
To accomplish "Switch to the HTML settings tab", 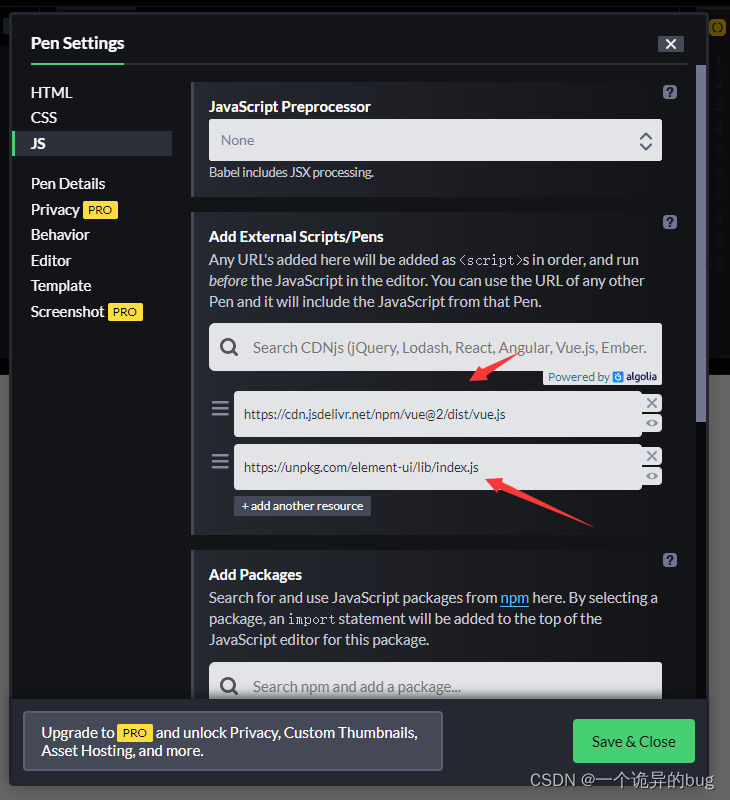I will [x=52, y=93].
